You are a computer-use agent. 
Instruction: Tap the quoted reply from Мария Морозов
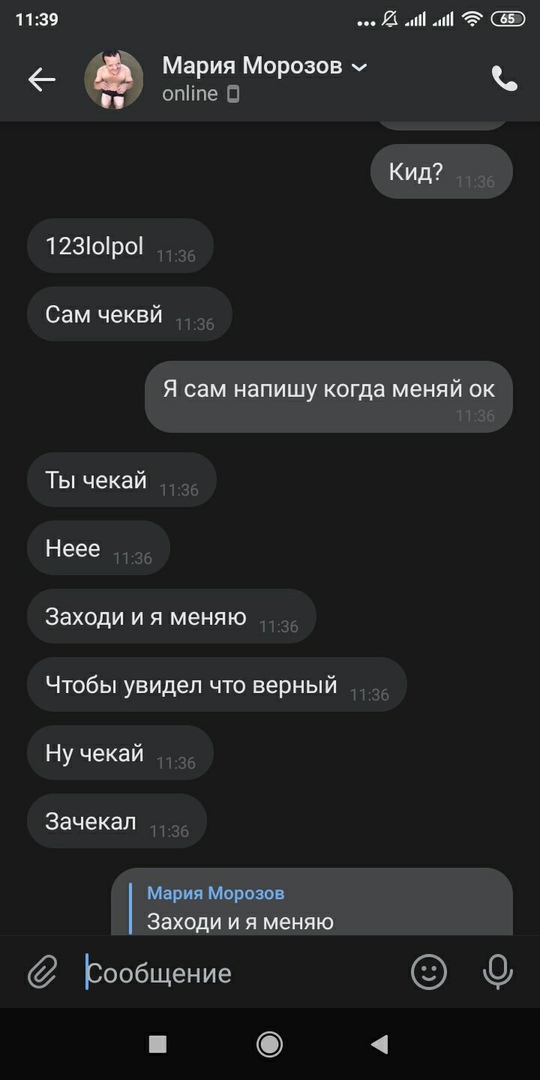(312, 902)
